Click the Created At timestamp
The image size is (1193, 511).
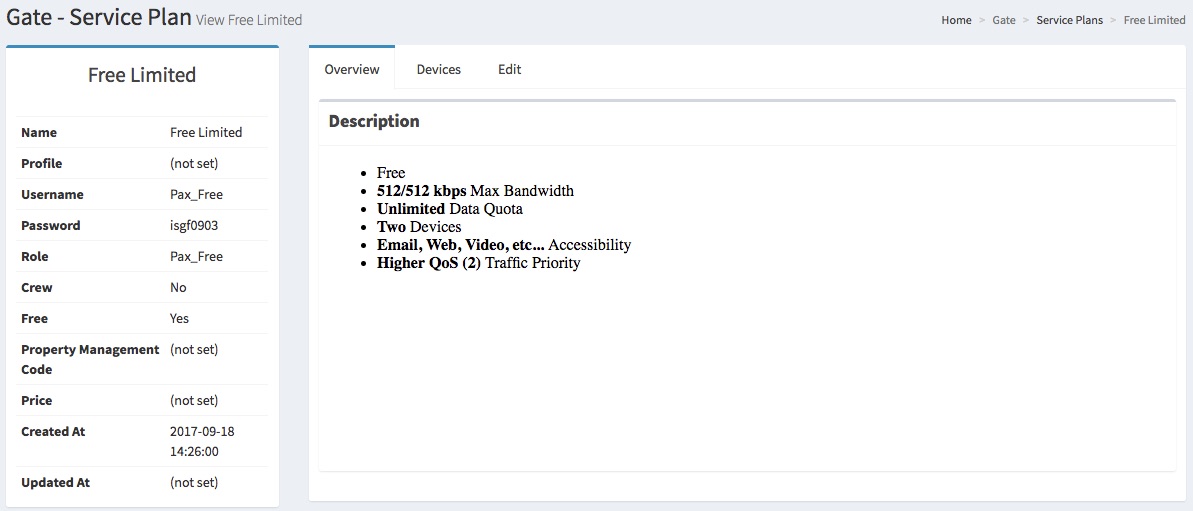pyautogui.click(x=202, y=441)
